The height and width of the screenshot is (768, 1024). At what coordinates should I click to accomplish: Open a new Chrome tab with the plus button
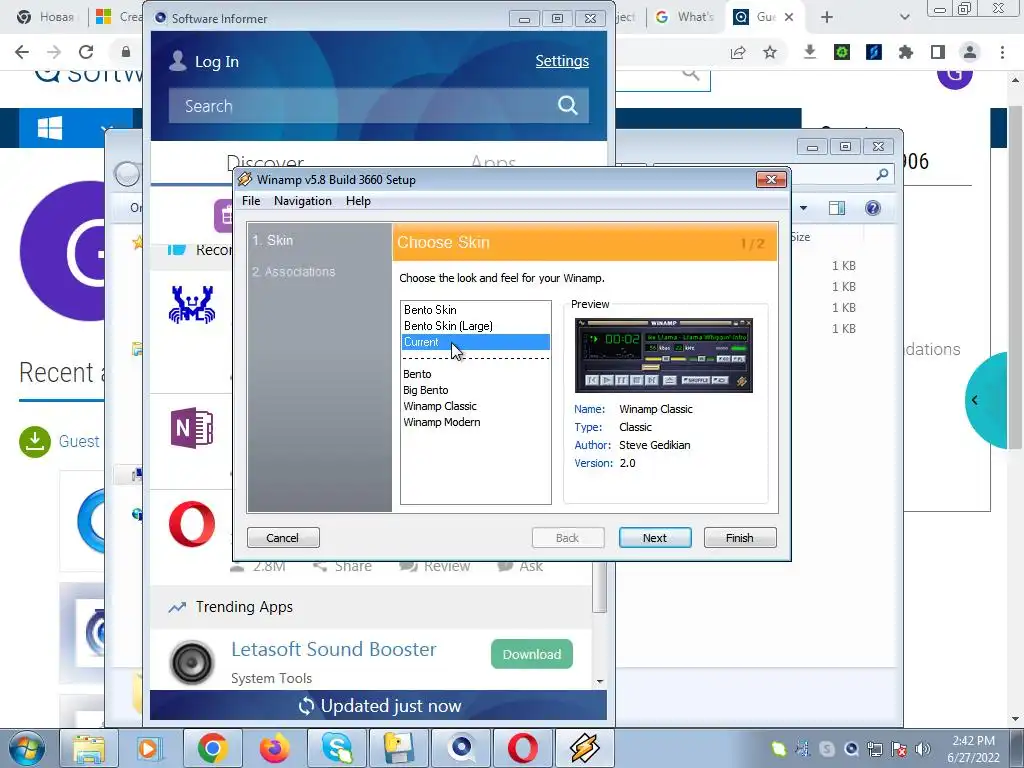coord(827,18)
